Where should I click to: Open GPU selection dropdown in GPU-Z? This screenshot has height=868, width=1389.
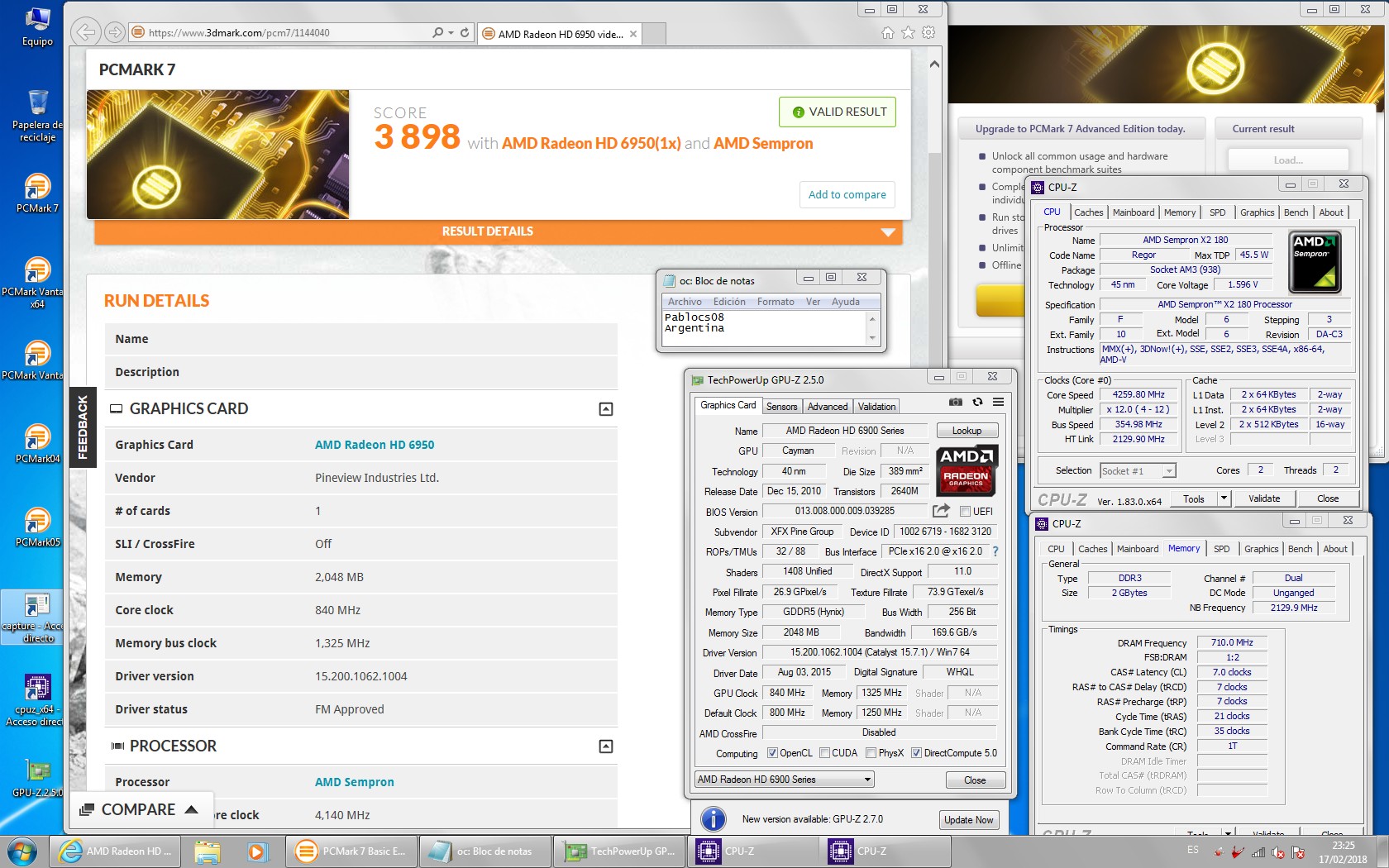[x=785, y=780]
